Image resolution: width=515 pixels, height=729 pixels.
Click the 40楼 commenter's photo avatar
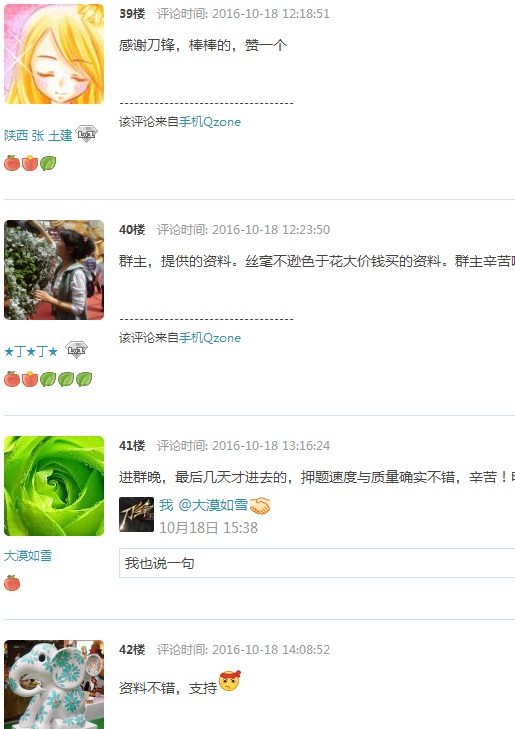(54, 270)
